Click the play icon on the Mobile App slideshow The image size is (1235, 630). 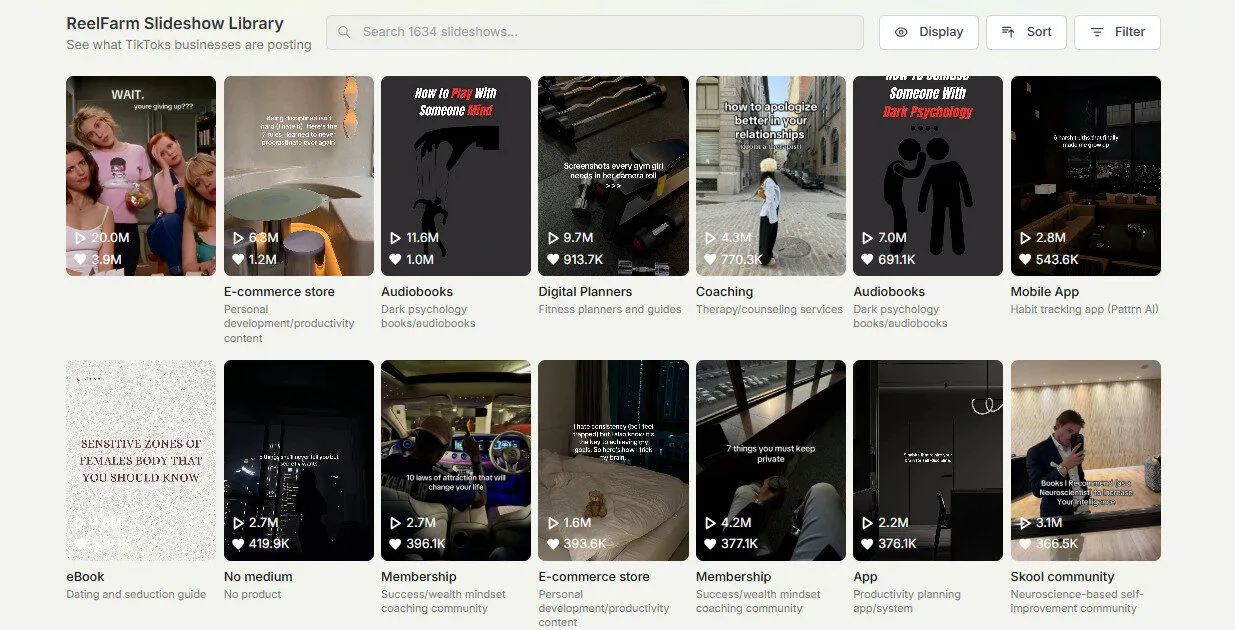point(1024,238)
